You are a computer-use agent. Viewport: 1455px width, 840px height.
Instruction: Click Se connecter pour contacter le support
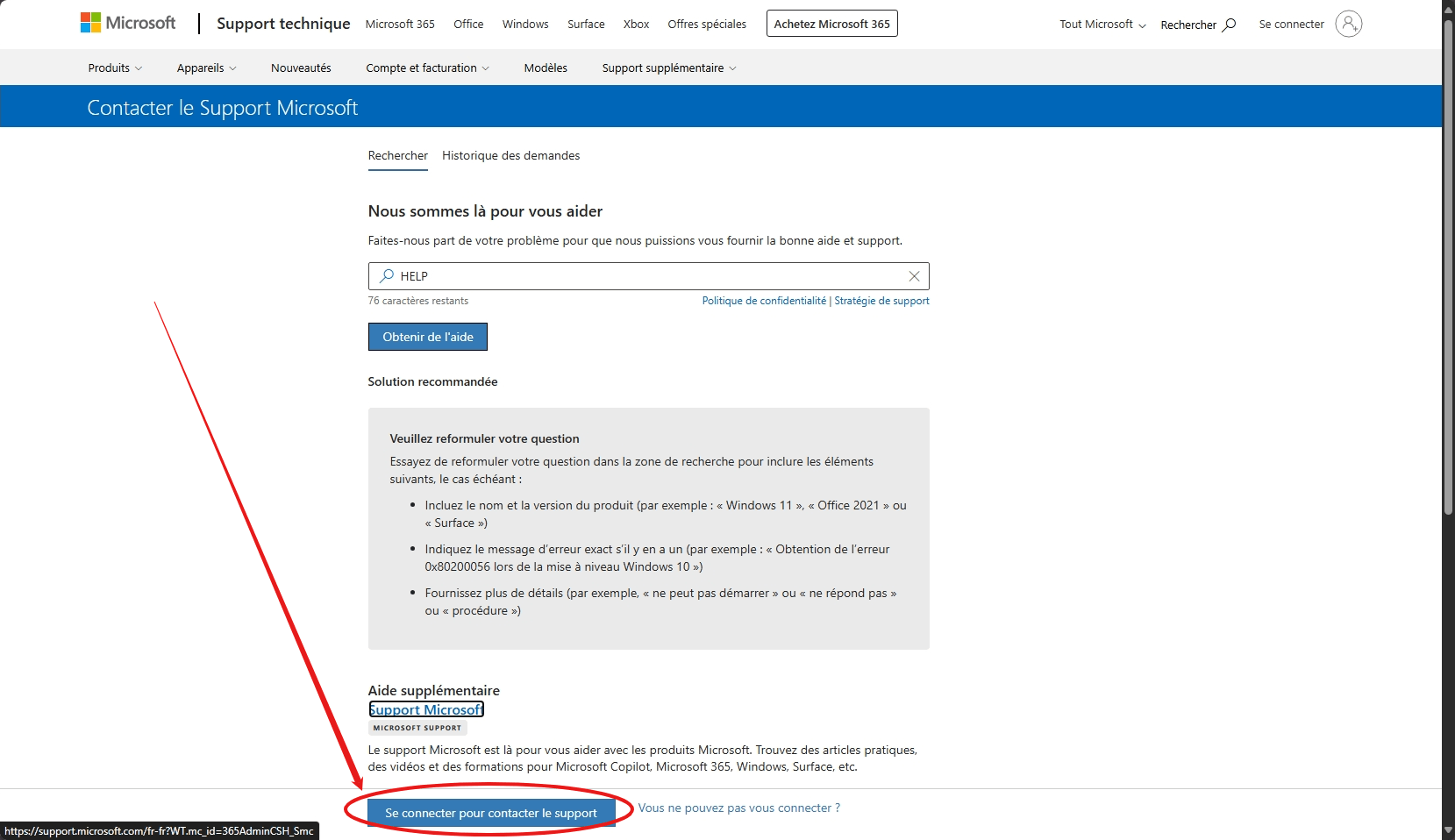click(x=491, y=813)
